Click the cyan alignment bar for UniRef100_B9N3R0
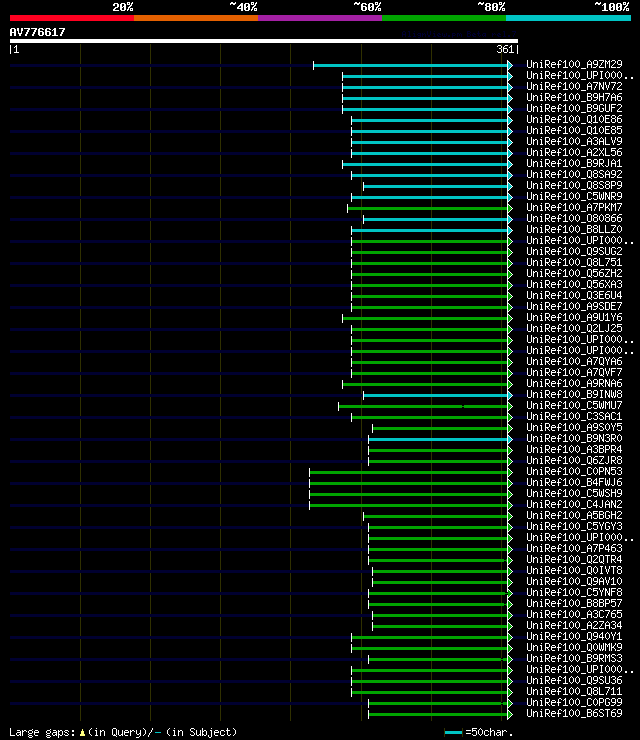Screen dimensions: 640x740 click(x=438, y=439)
